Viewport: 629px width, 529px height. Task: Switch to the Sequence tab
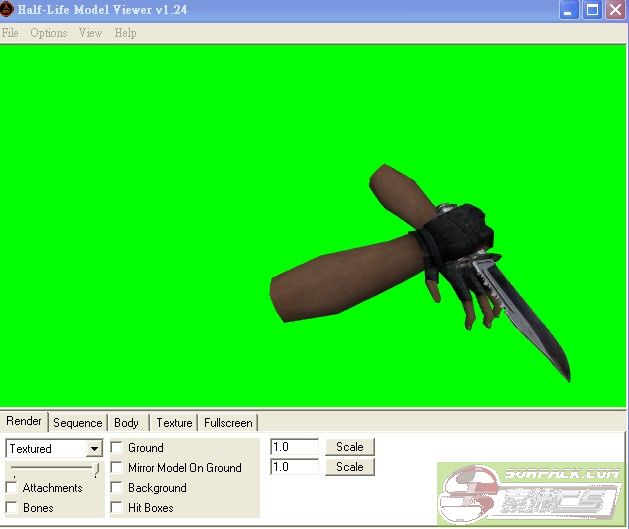(78, 423)
